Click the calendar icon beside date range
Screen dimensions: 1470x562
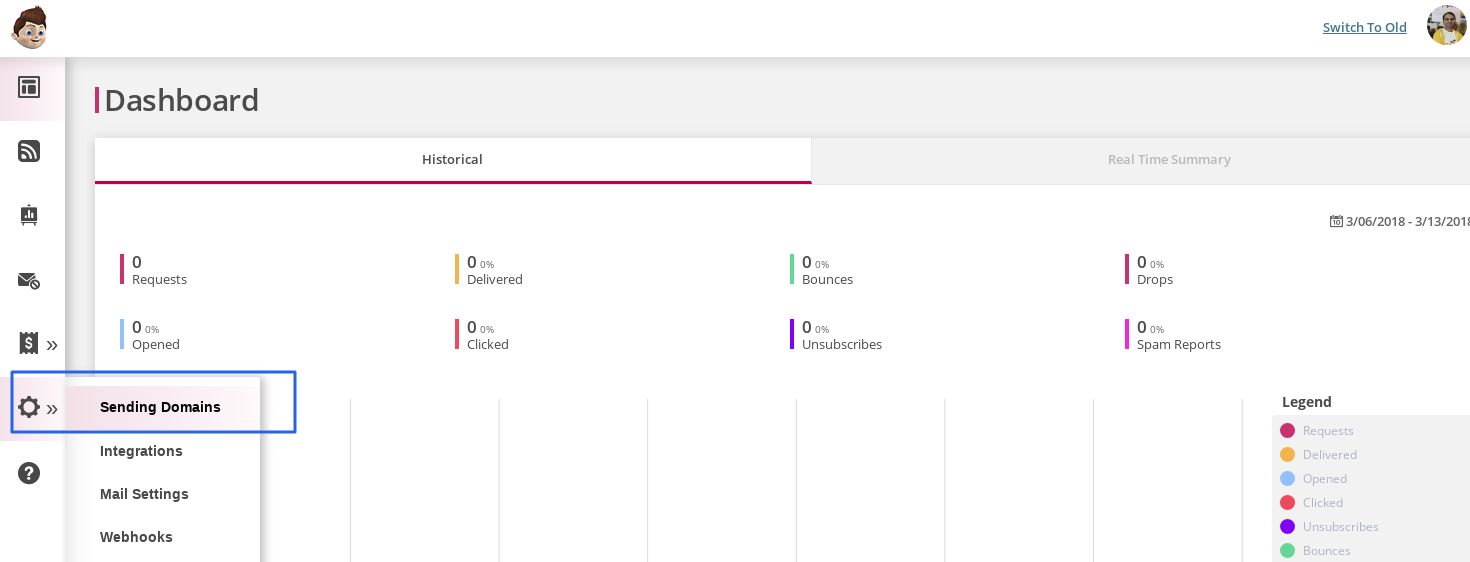coord(1336,221)
